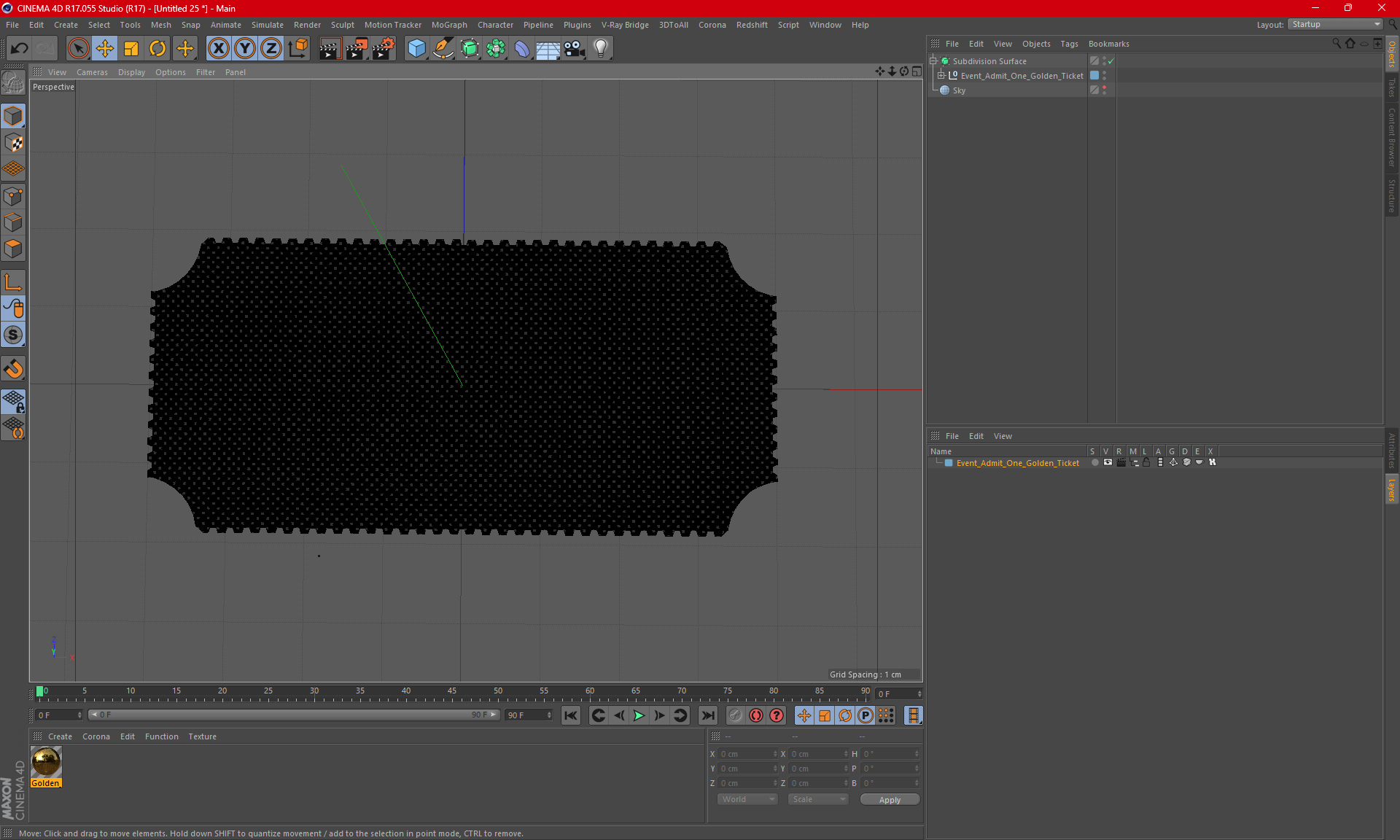The width and height of the screenshot is (1400, 840).
Task: Toggle layer visible-in-editor eye icon
Action: 1108,462
